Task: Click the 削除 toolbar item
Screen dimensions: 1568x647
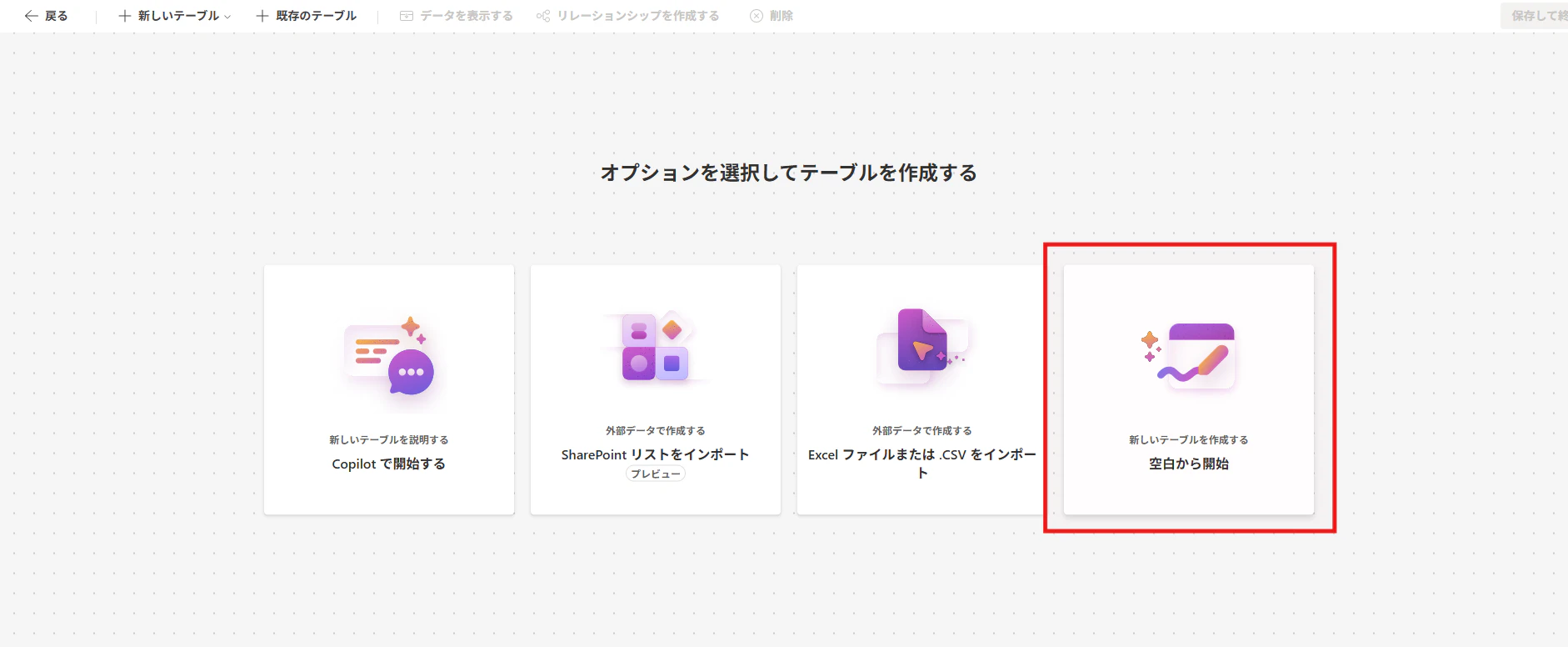Action: click(772, 16)
